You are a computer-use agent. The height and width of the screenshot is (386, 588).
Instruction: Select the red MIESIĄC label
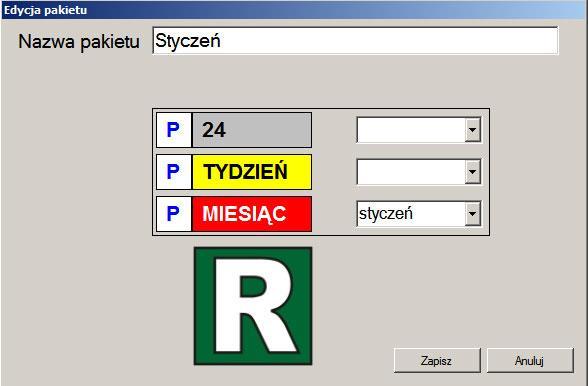point(252,214)
